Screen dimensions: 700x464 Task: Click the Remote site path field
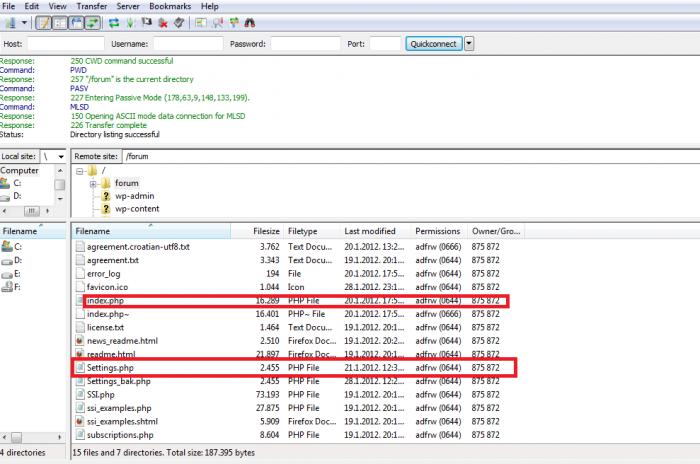click(411, 156)
